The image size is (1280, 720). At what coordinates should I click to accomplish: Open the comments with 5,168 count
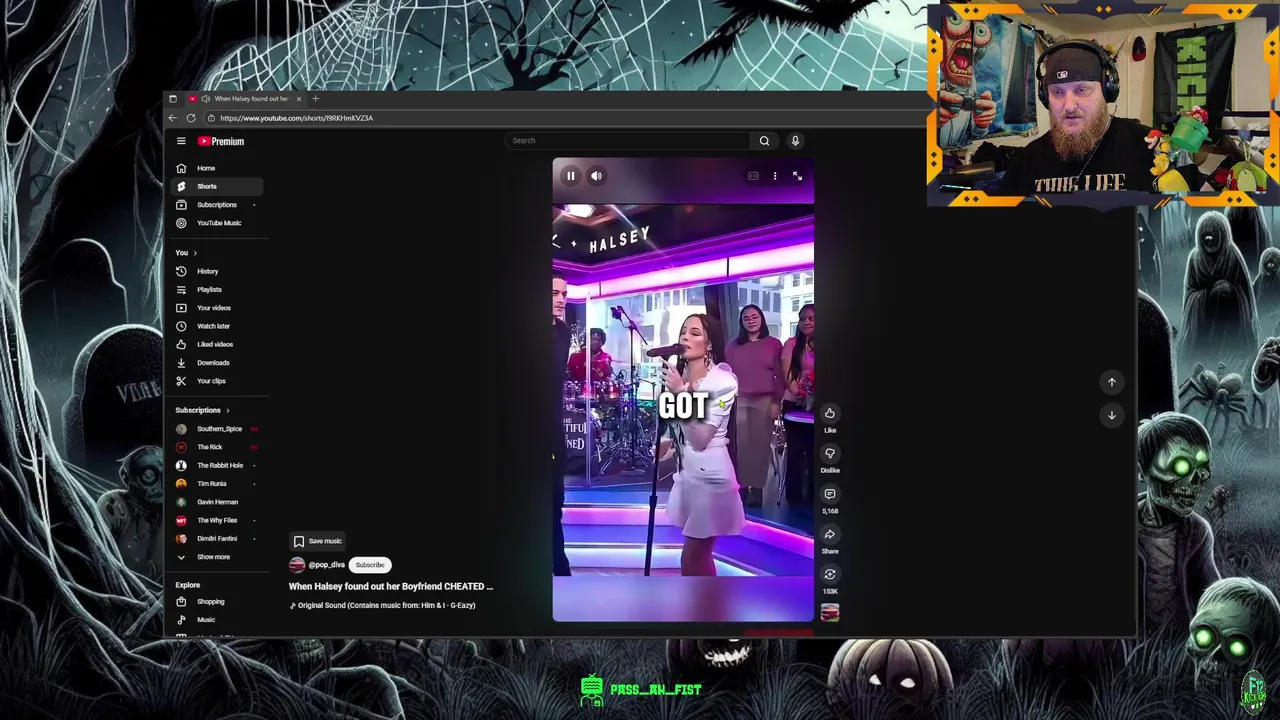point(830,494)
